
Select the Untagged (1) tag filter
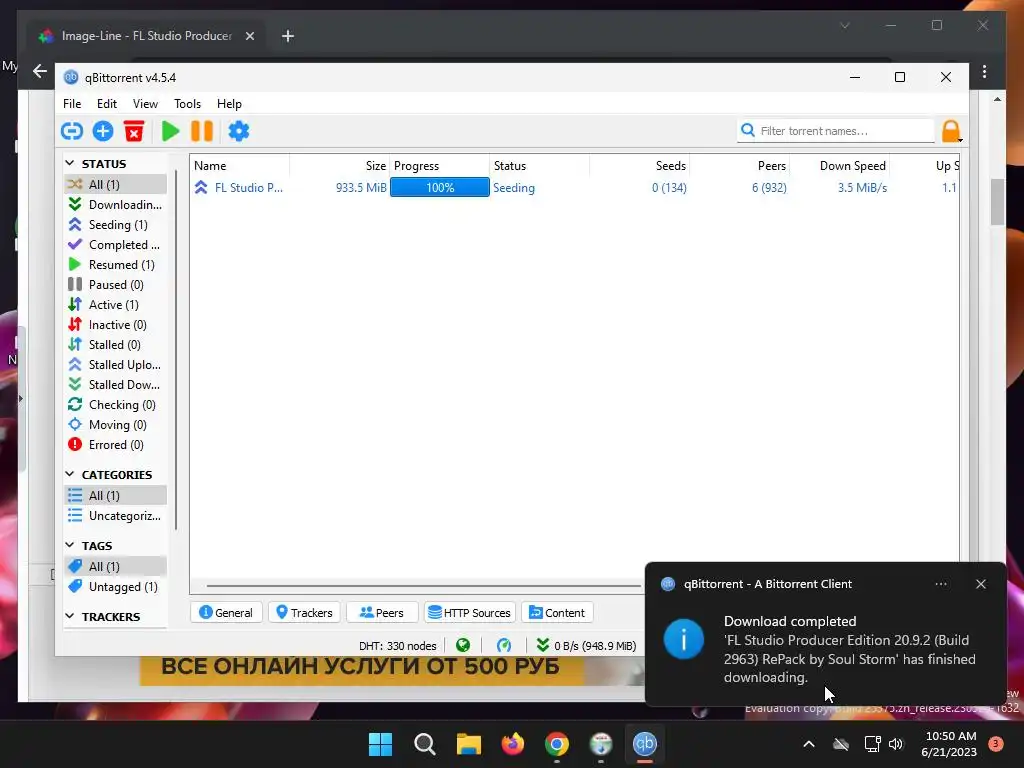(116, 587)
